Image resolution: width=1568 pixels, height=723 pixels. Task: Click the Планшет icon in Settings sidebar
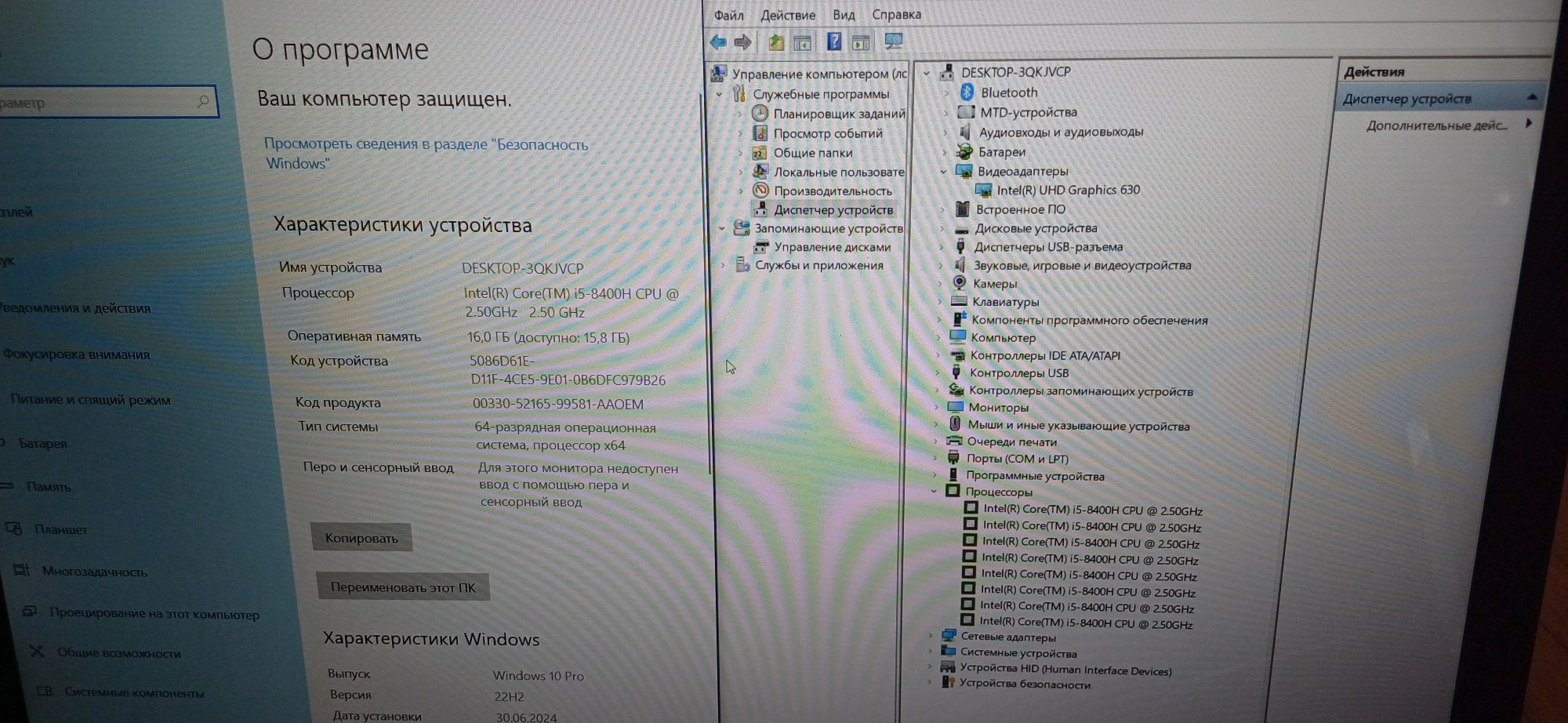coord(14,528)
